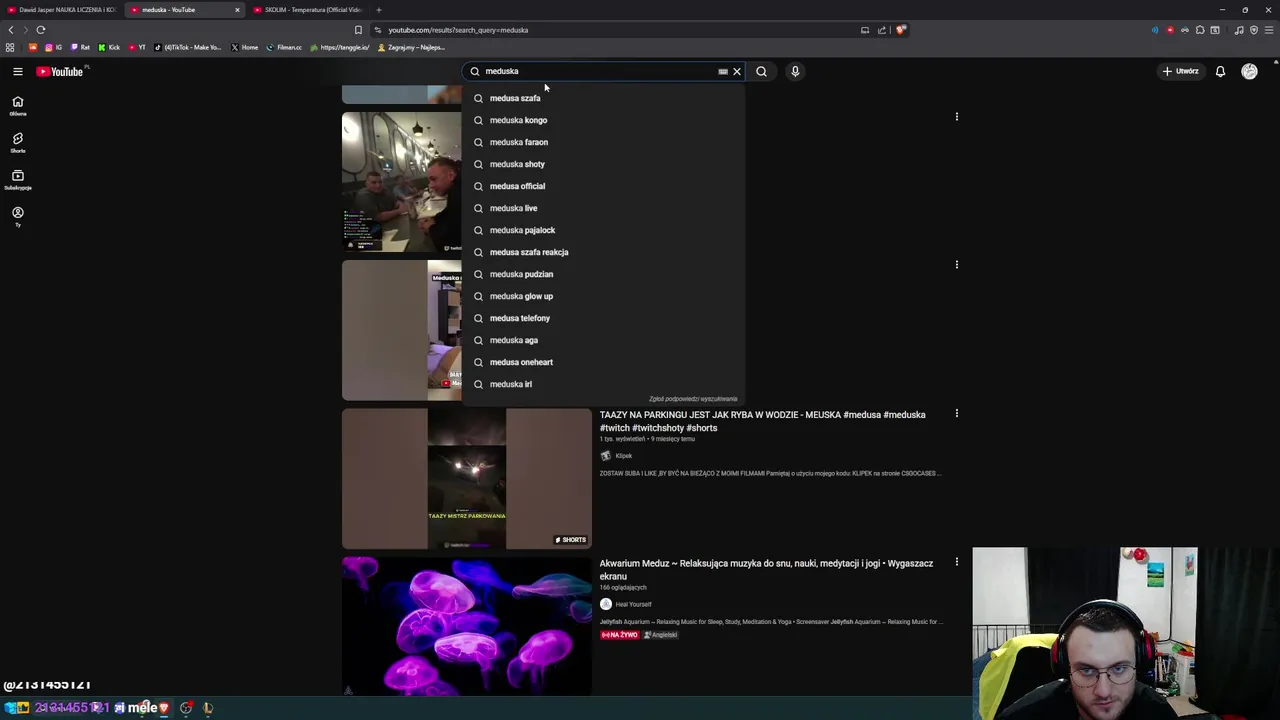The height and width of the screenshot is (720, 1280).
Task: Select suggestion 'meduska faraon'
Action: tap(603, 142)
